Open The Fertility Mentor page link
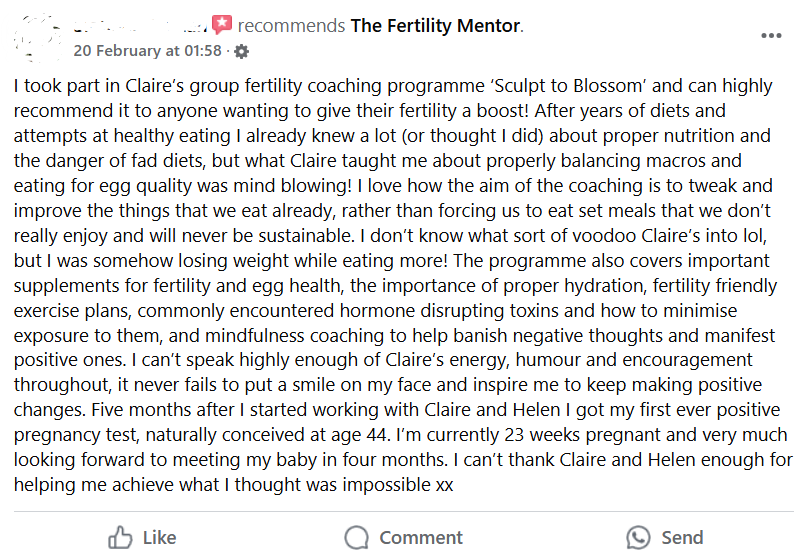The image size is (806, 554). 436,25
